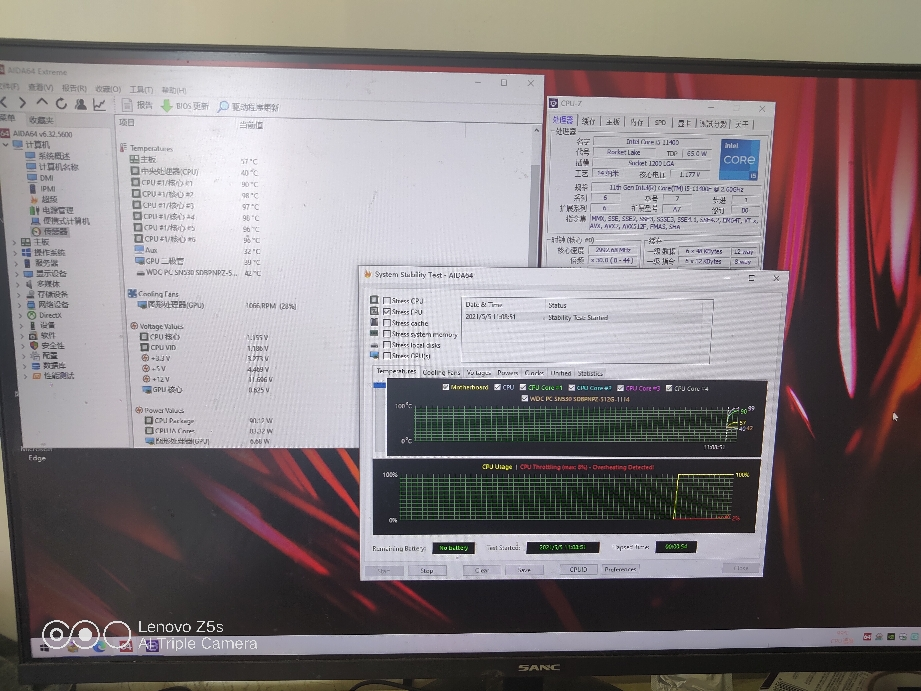
Task: Switch to the 内存 tab in CPU-Z
Action: 637,122
